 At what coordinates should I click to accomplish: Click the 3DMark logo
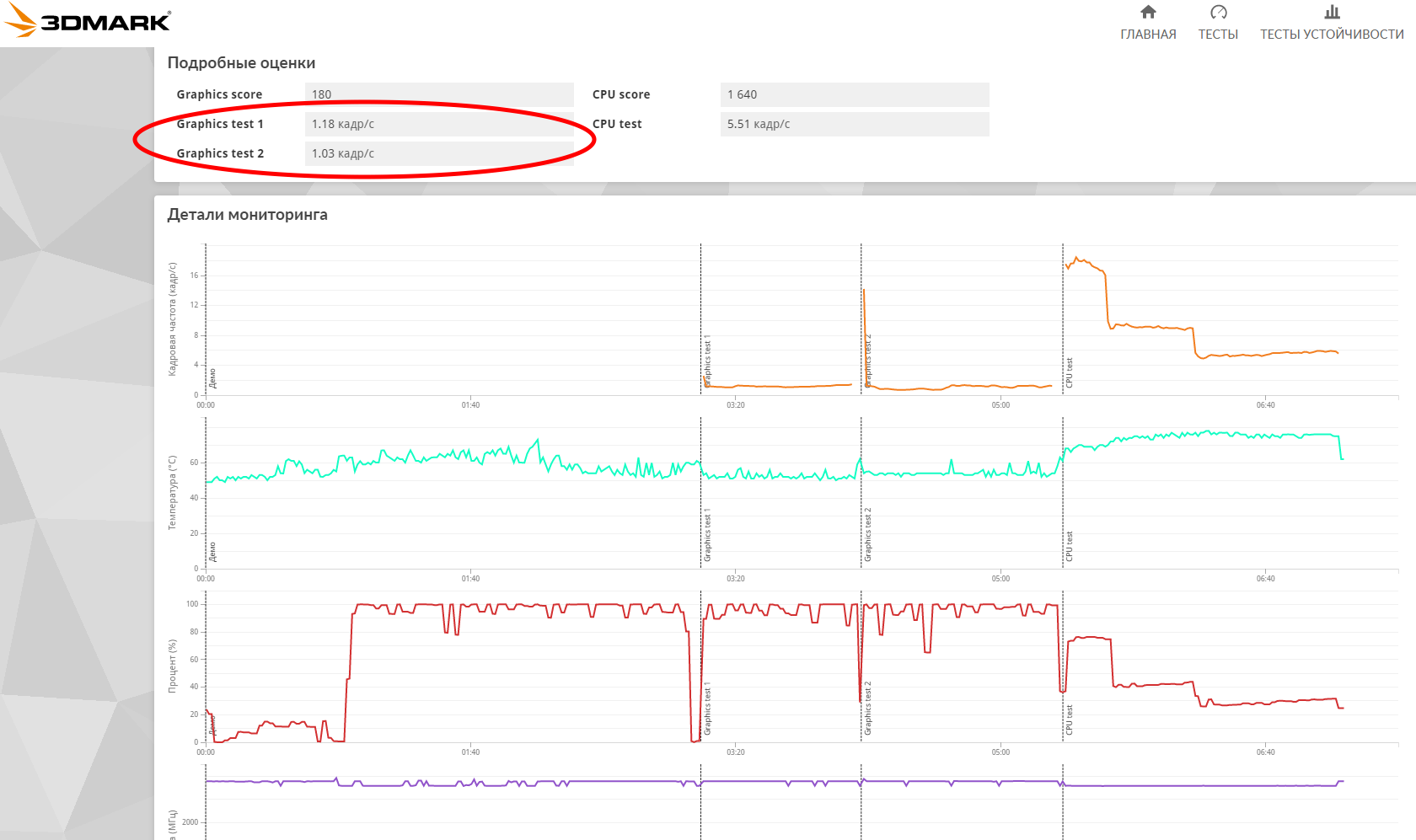pyautogui.click(x=87, y=21)
